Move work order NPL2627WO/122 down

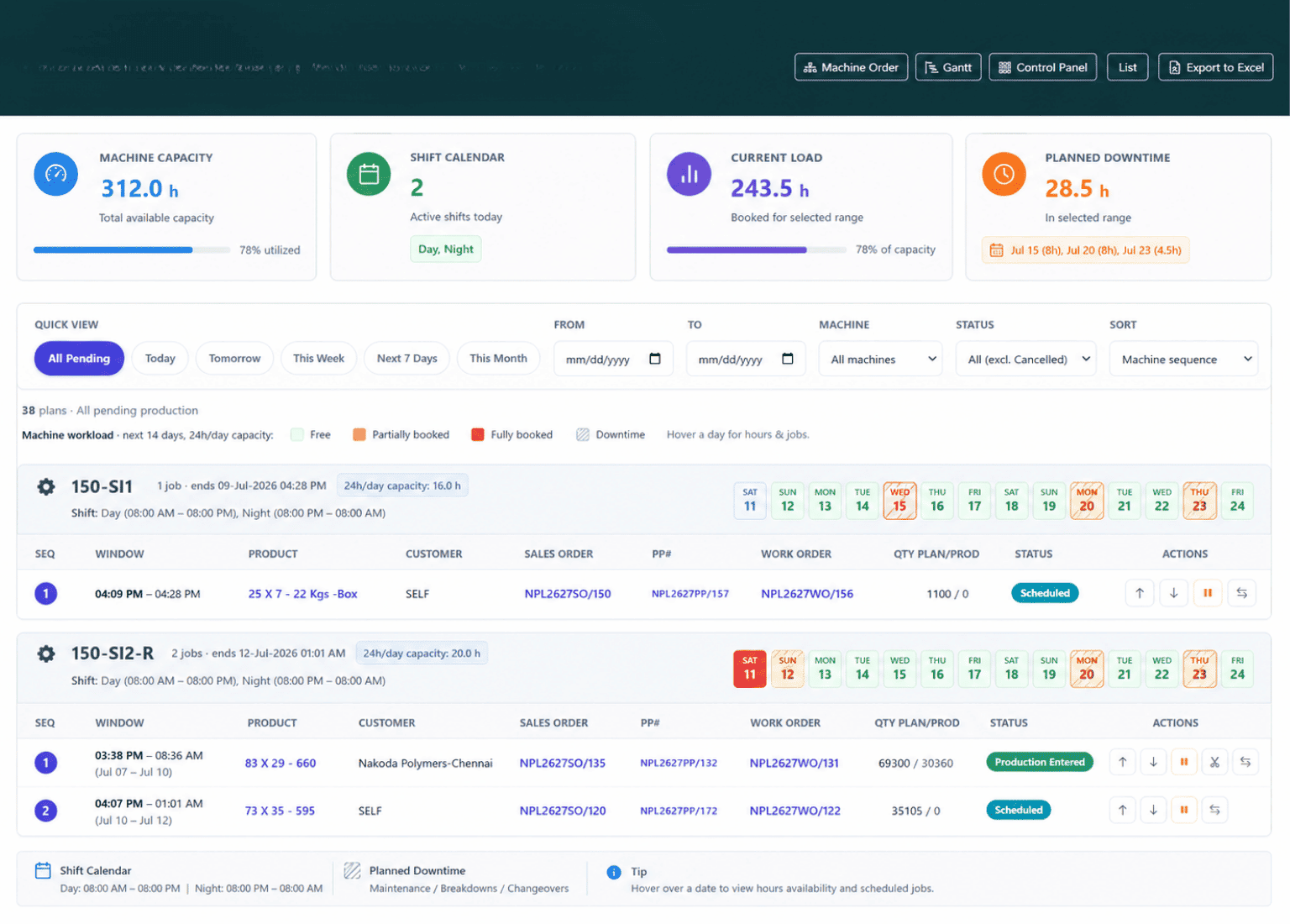click(x=1153, y=810)
